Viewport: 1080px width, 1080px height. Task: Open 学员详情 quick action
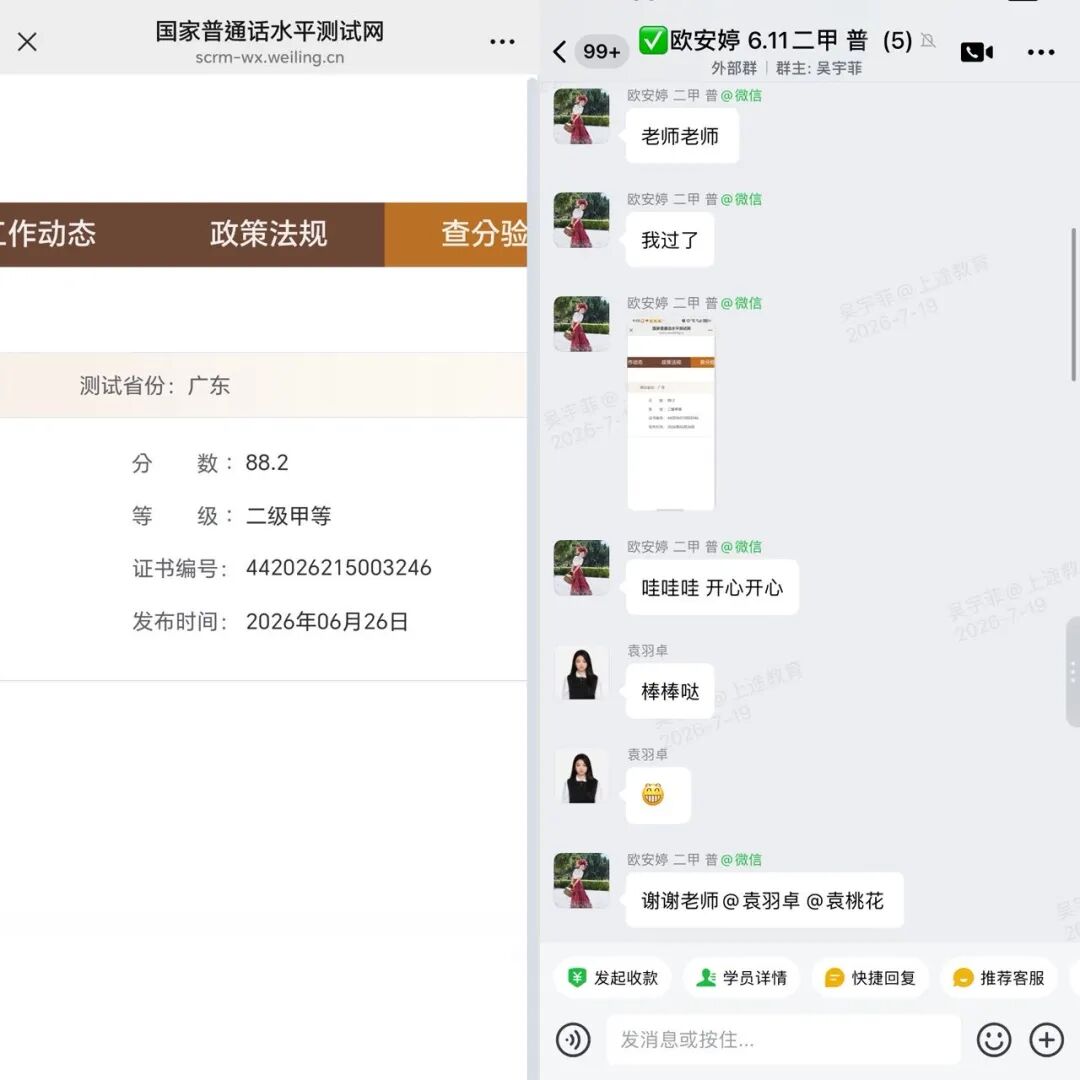(x=741, y=977)
